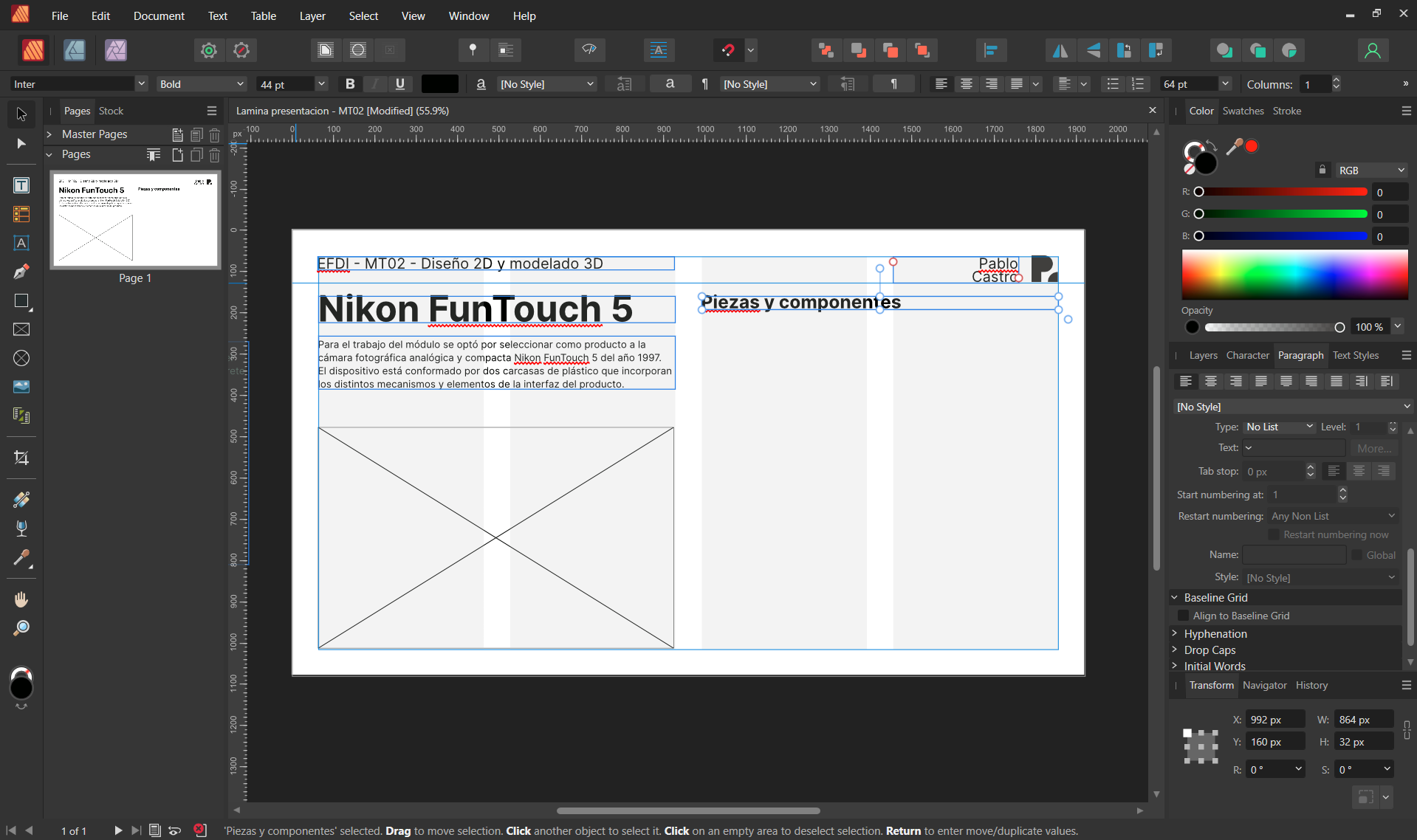Select the View hand tool
1417x840 pixels.
(21, 599)
